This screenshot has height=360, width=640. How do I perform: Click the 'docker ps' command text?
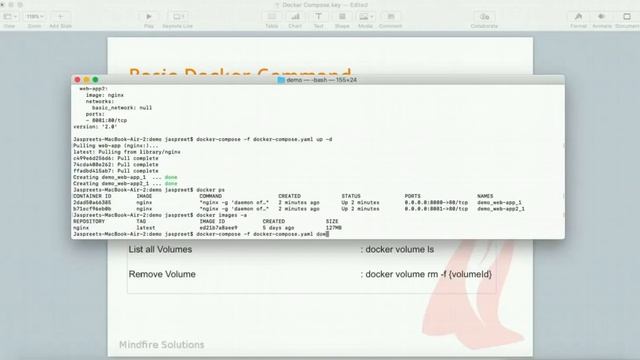tap(210, 190)
